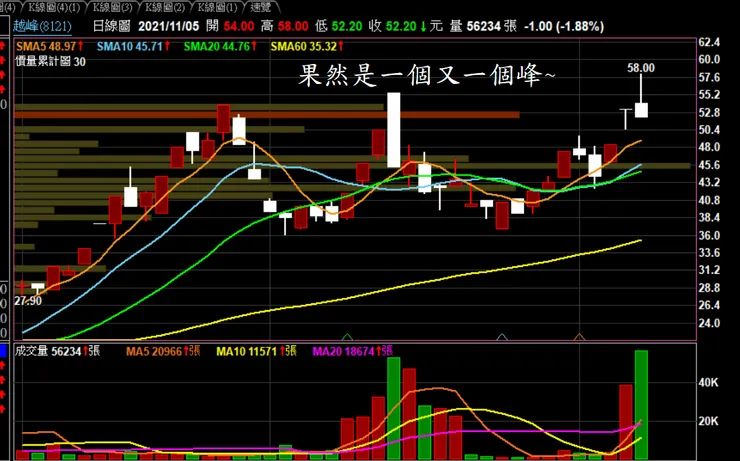Viewport: 740px width, 461px height.
Task: Switch to the K線圖(4)(1) tab
Action: (54, 7)
